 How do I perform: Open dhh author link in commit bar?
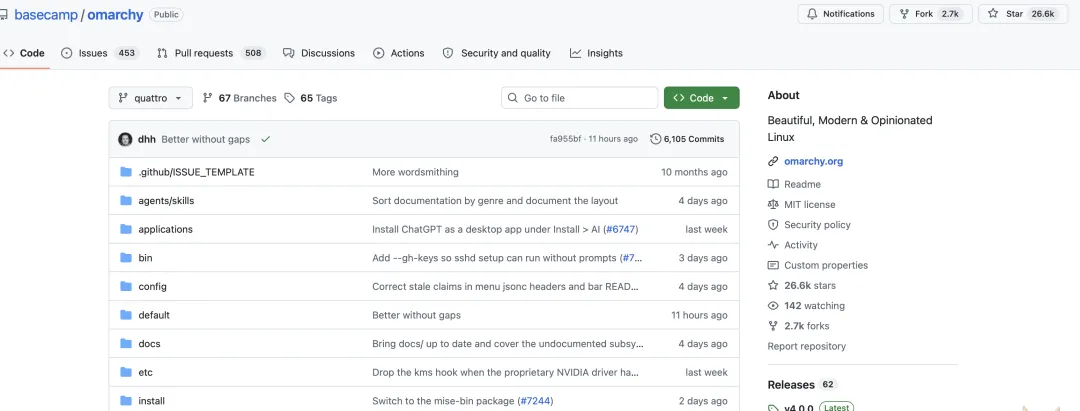(147, 139)
